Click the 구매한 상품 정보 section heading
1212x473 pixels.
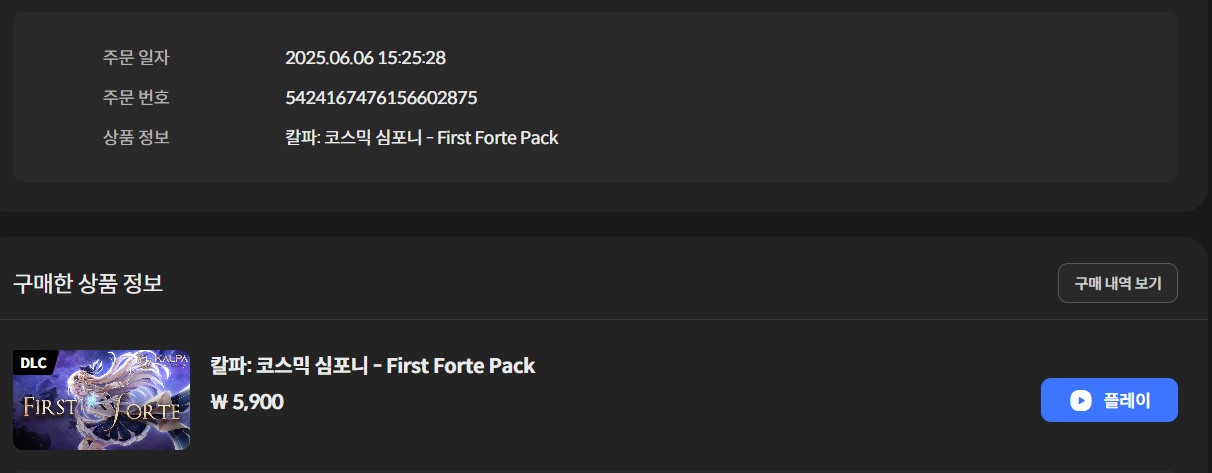click(x=88, y=283)
